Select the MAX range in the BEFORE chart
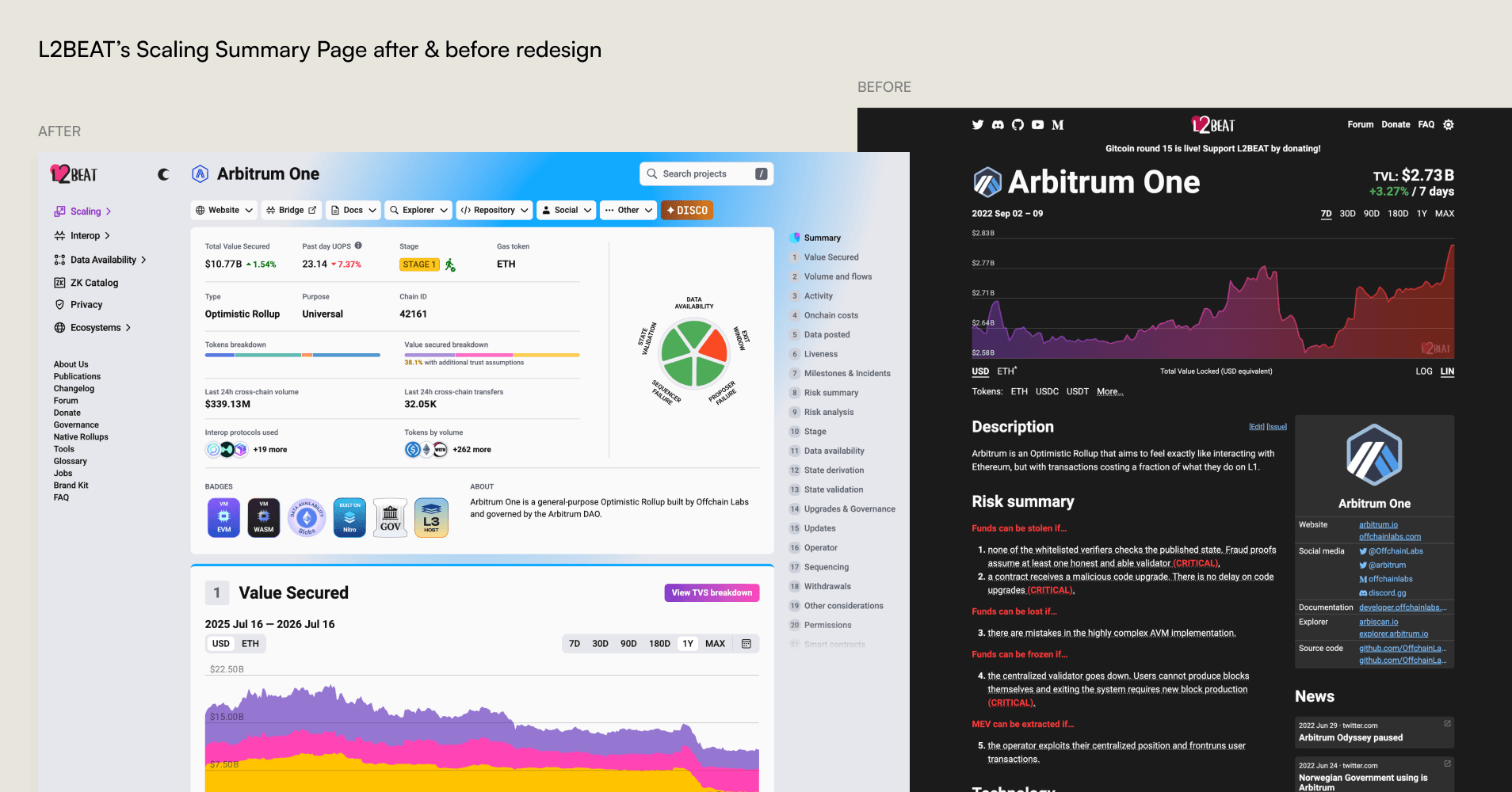 point(1445,214)
